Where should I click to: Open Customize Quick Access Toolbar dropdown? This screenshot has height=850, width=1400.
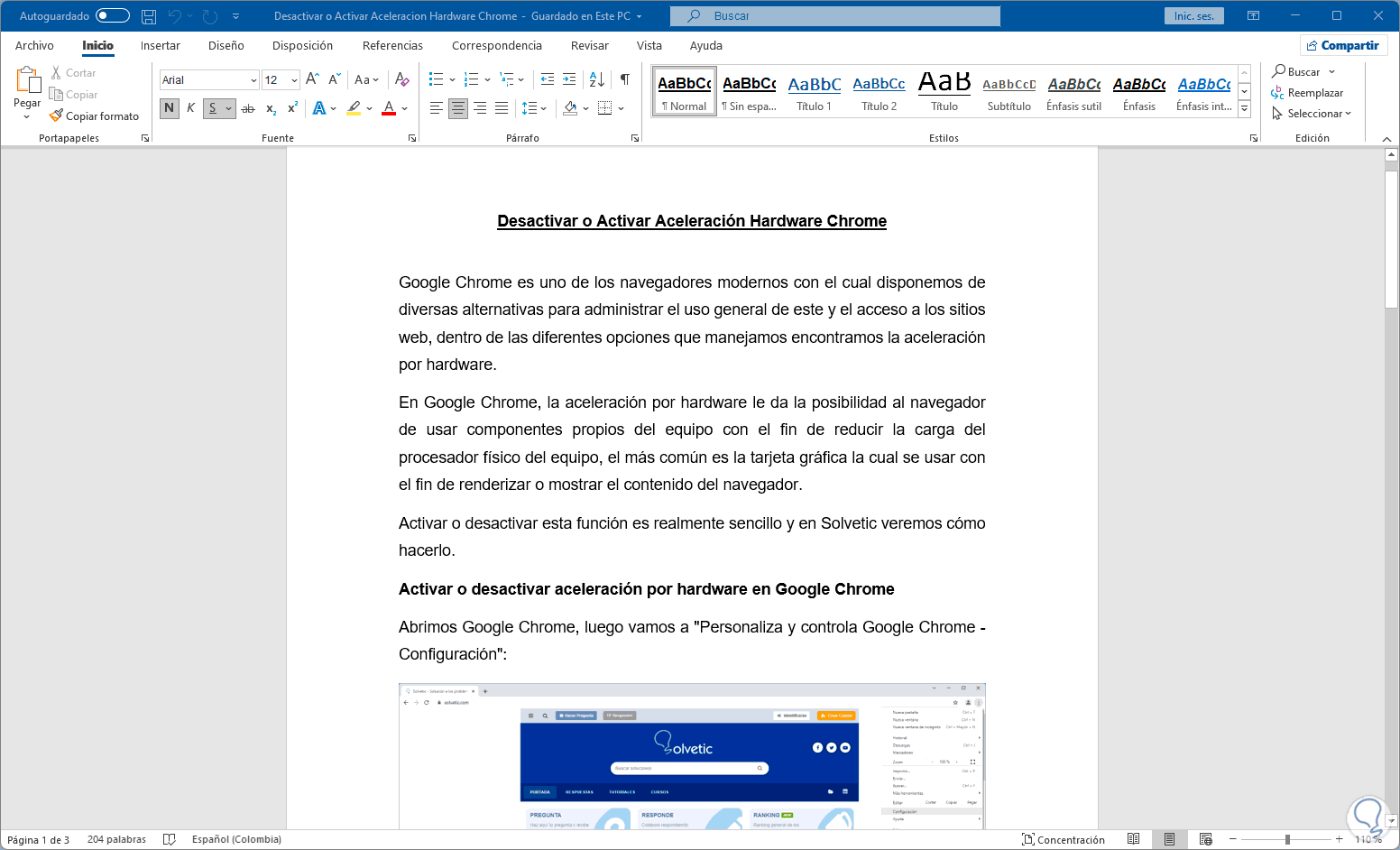(236, 16)
